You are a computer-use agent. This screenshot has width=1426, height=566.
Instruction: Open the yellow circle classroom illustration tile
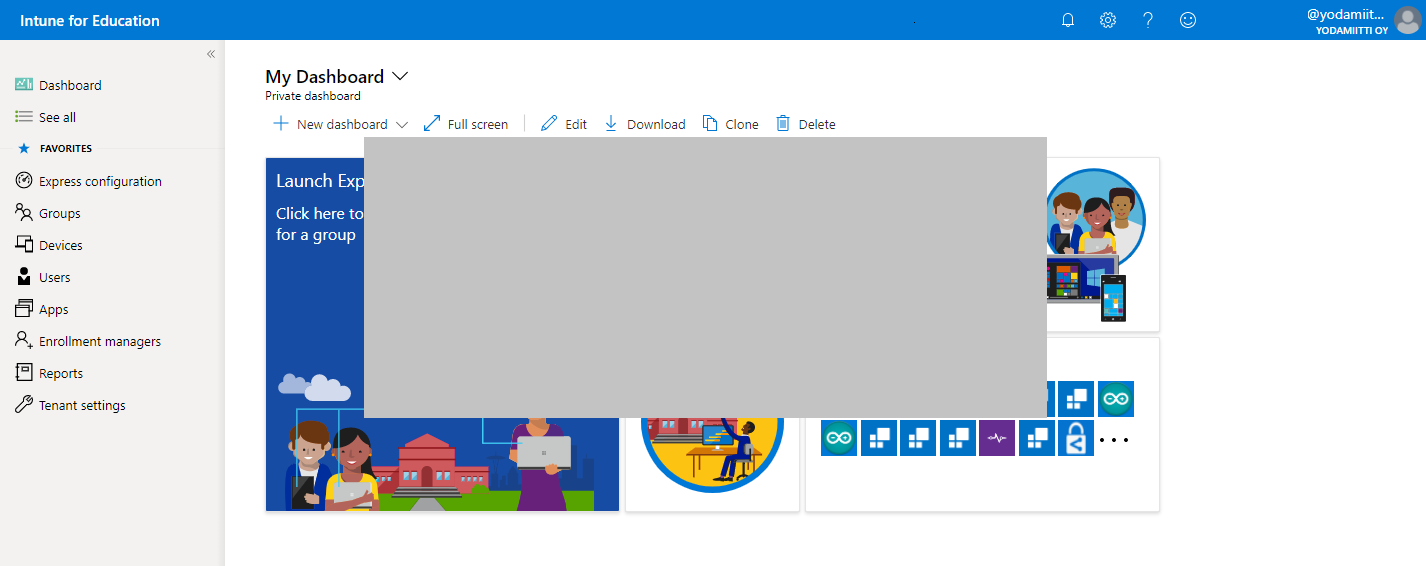(712, 464)
